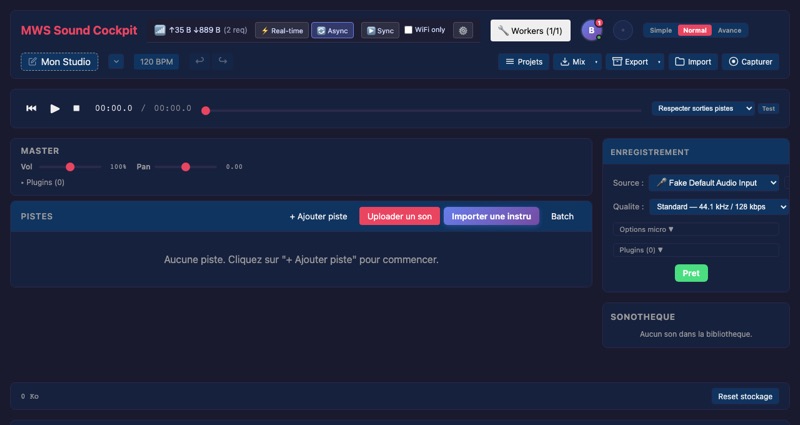Open the Projets list
This screenshot has width=800, height=425.
coord(523,62)
